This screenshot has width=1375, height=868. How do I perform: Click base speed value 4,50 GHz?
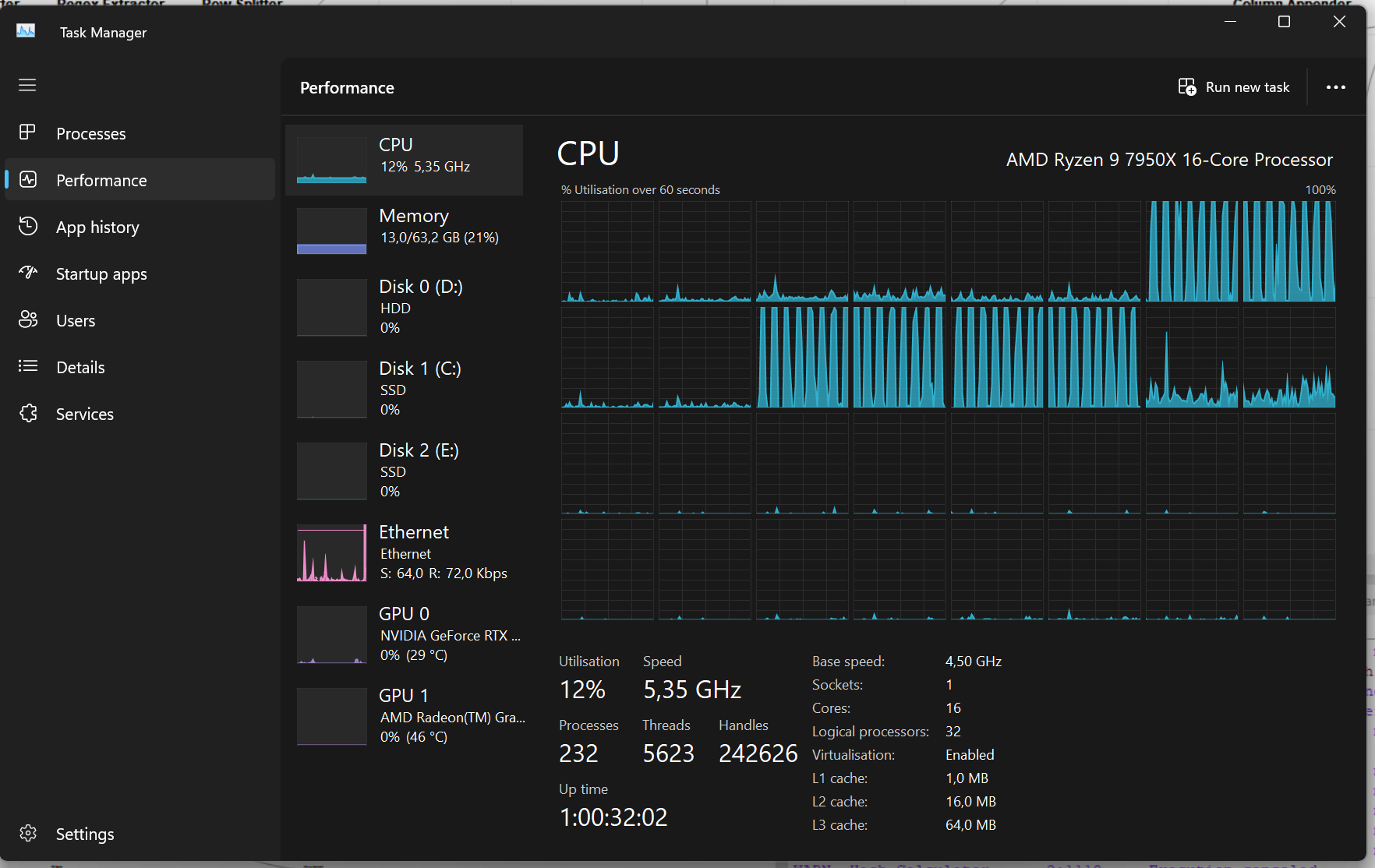[x=974, y=662]
